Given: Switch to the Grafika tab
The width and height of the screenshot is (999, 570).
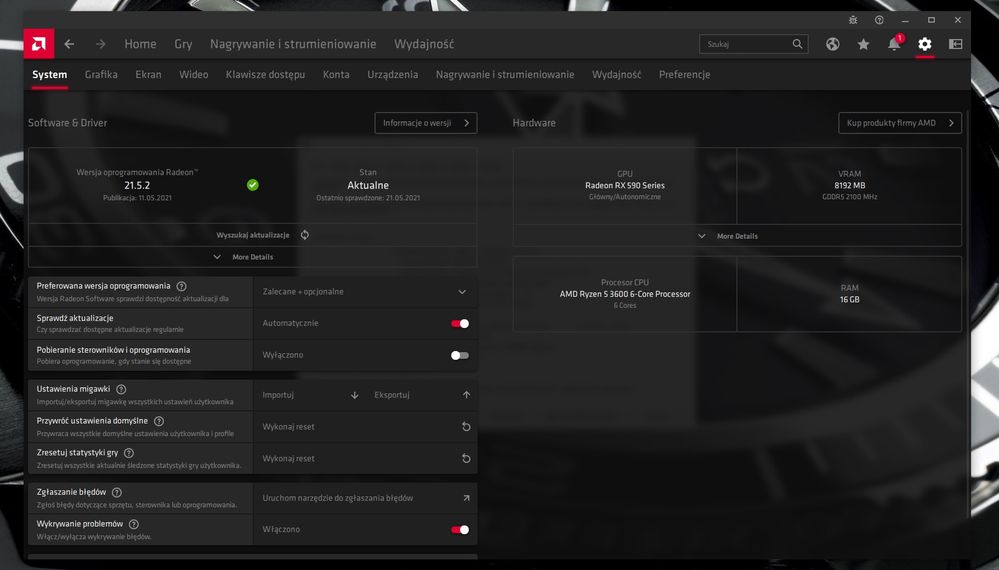Looking at the screenshot, I should pos(101,75).
